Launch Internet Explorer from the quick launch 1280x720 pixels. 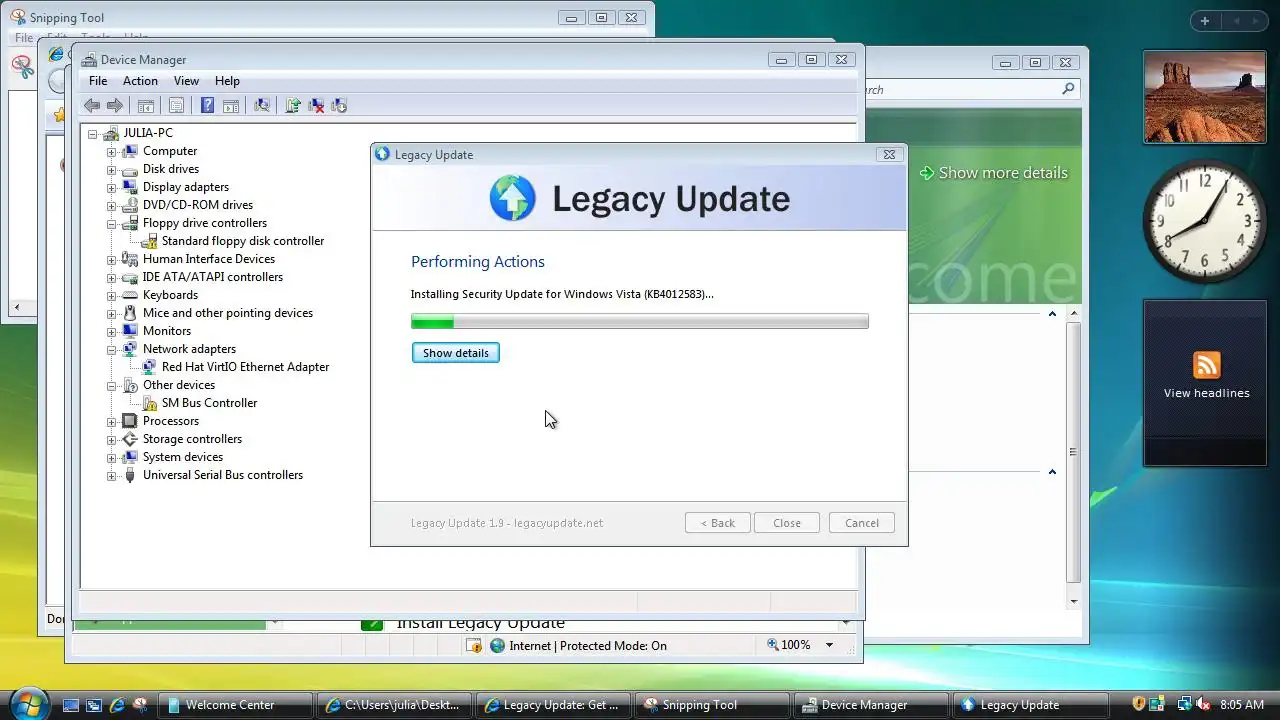click(x=117, y=705)
